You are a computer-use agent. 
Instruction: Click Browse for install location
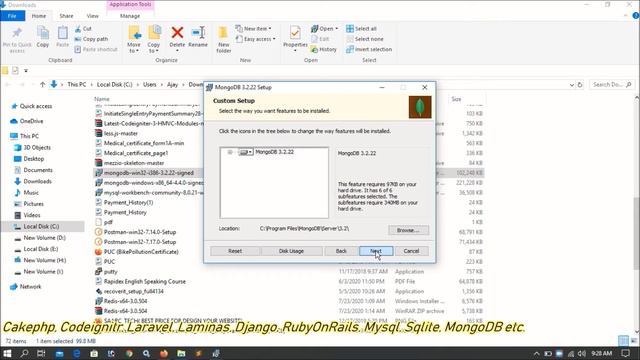[x=408, y=230]
